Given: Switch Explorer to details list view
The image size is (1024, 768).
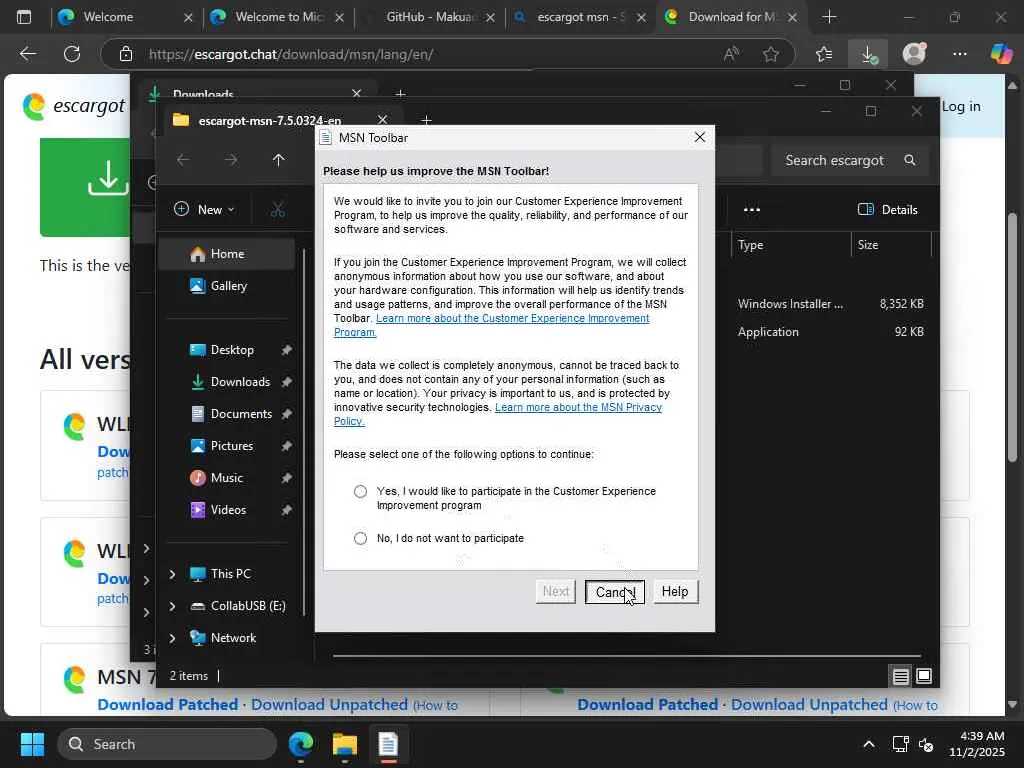Looking at the screenshot, I should point(901,676).
